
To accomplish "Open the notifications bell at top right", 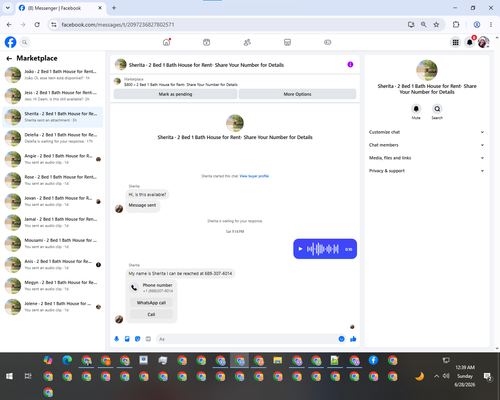I will pos(470,42).
